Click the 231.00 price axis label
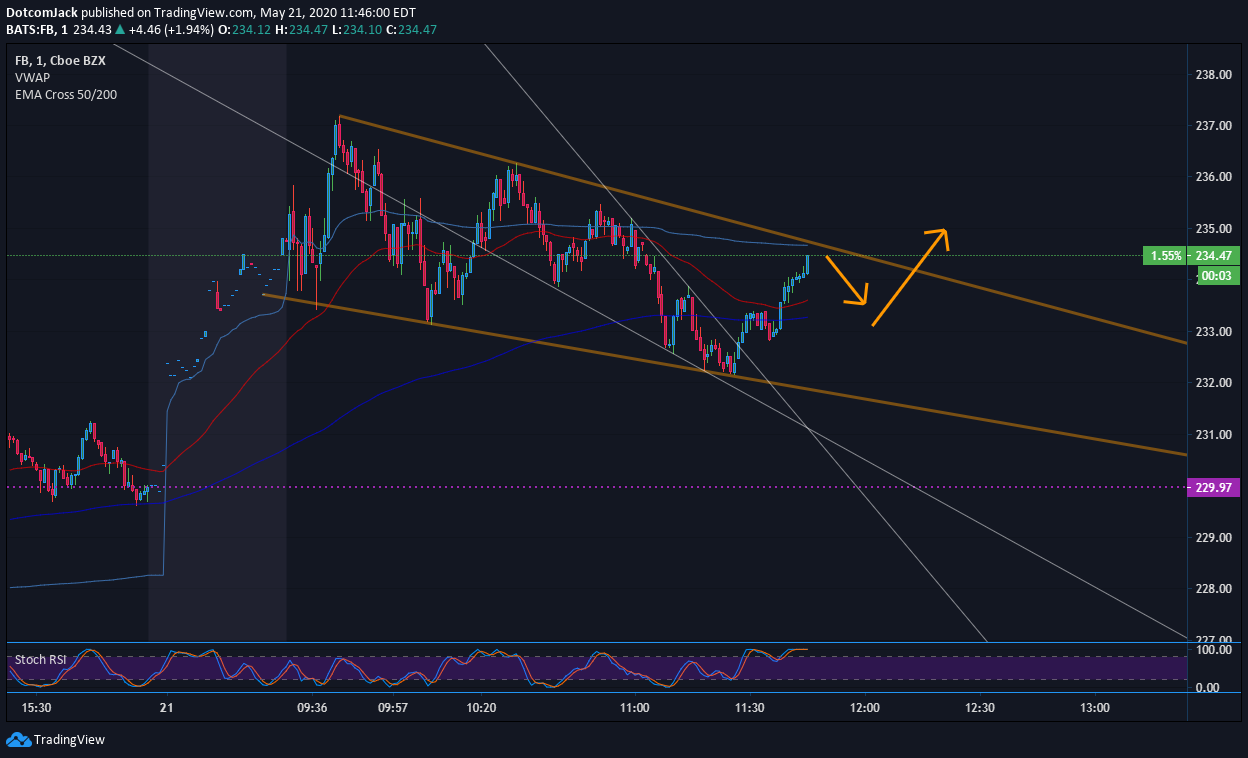This screenshot has height=758, width=1248. (x=1212, y=435)
